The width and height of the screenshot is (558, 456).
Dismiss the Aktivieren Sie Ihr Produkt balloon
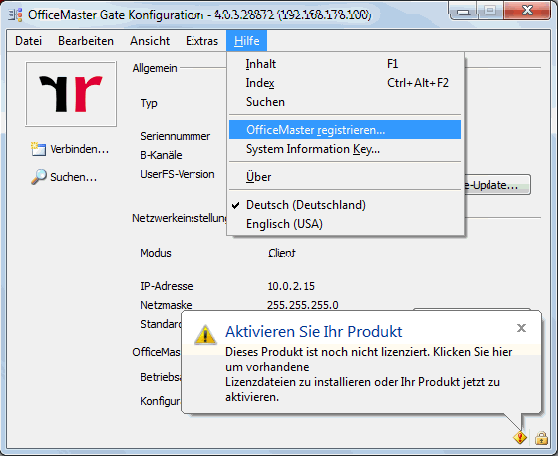click(x=521, y=328)
